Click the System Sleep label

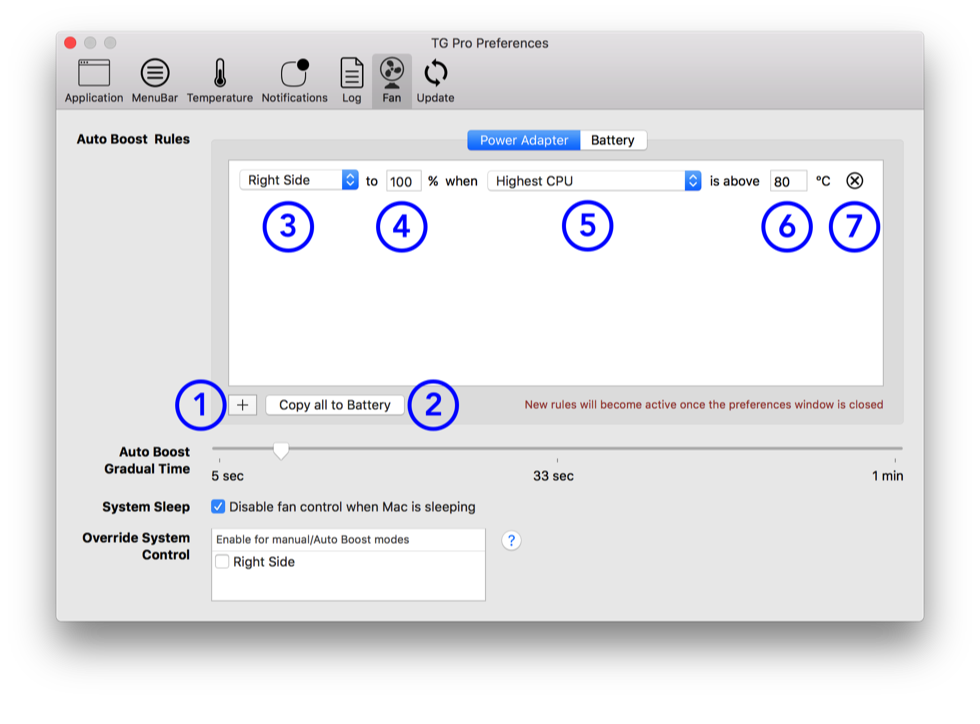coord(146,506)
